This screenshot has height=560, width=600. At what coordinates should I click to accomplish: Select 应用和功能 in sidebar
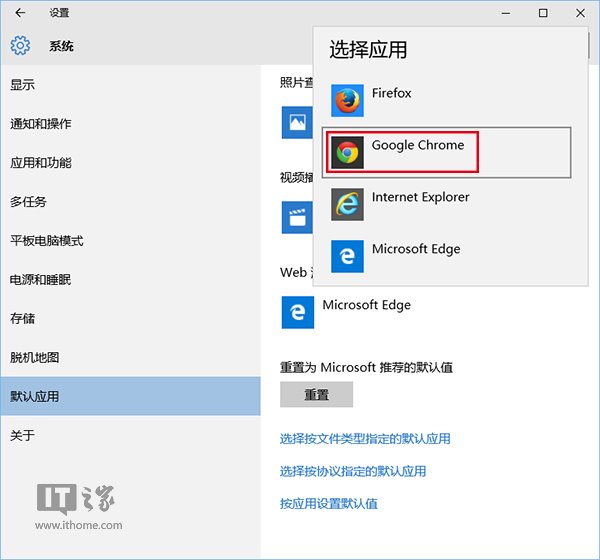tap(40, 162)
